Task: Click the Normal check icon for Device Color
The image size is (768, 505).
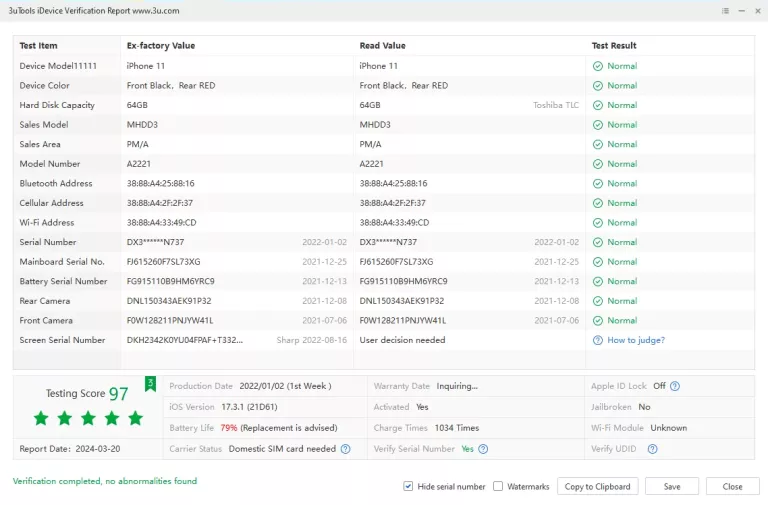Action: pyautogui.click(x=598, y=86)
